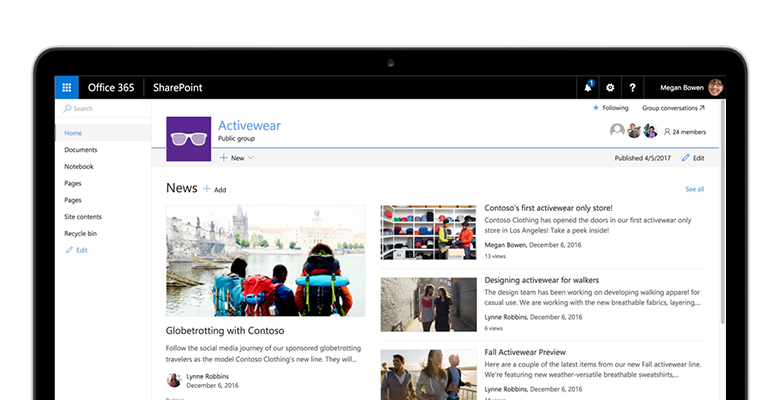
Task: Click the store shelves thumbnail
Action: [428, 232]
